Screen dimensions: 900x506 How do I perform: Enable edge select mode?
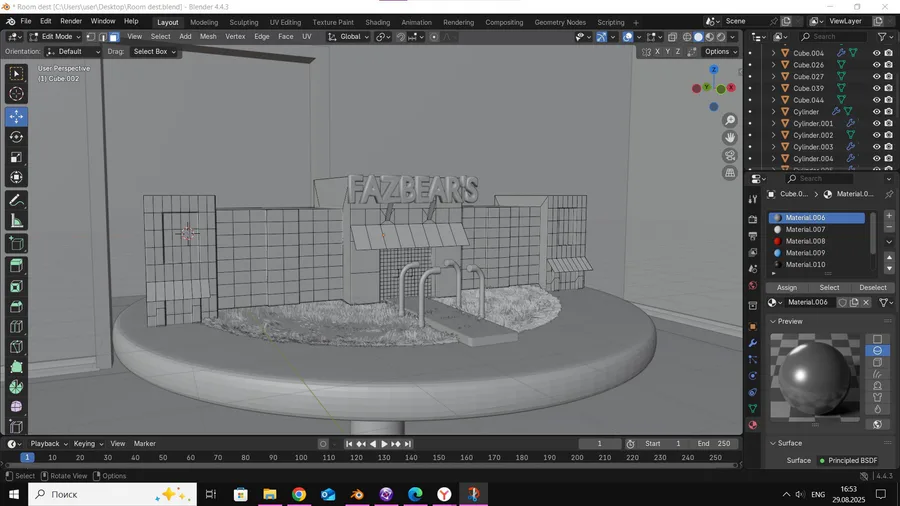tap(102, 37)
